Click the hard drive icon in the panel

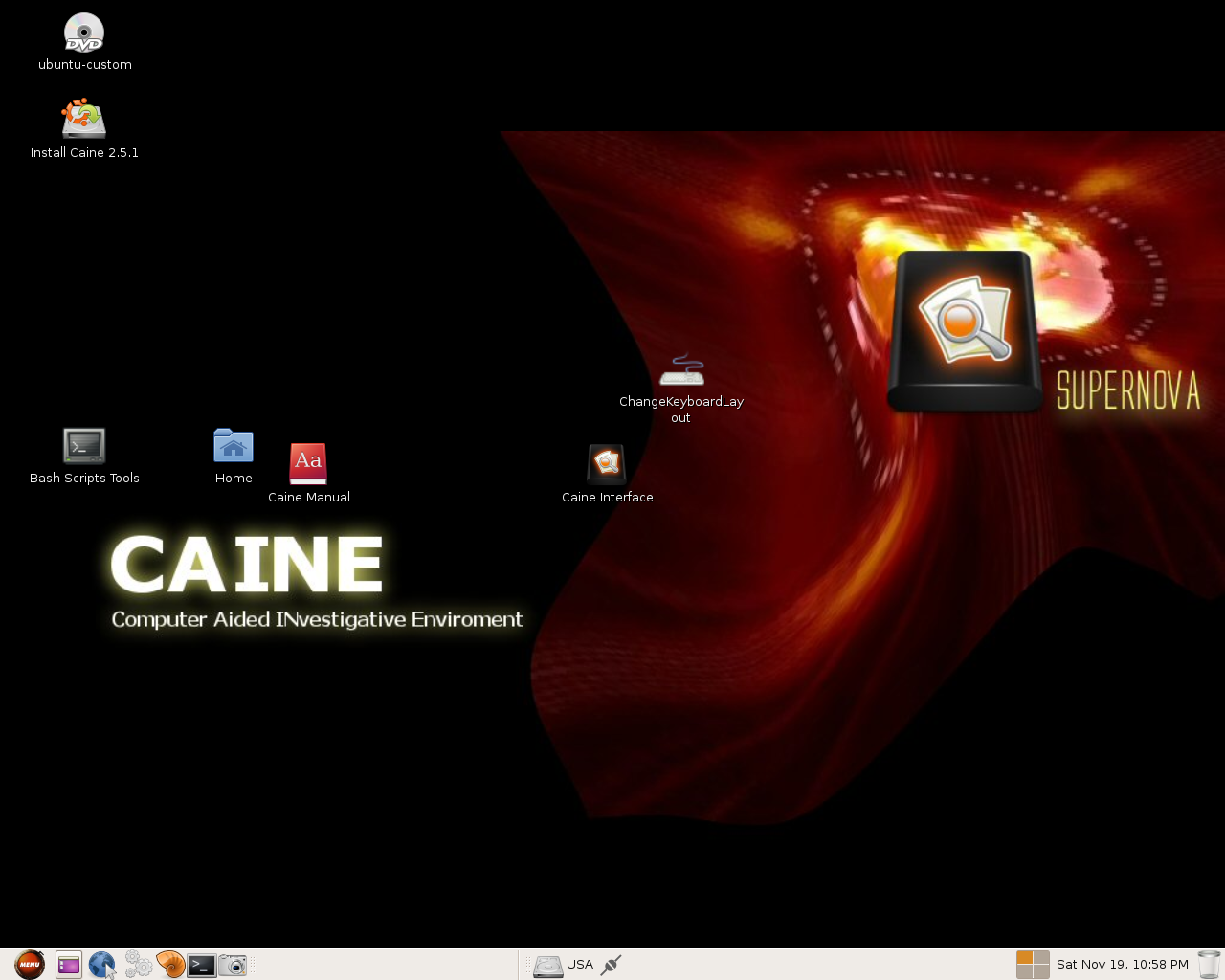547,966
